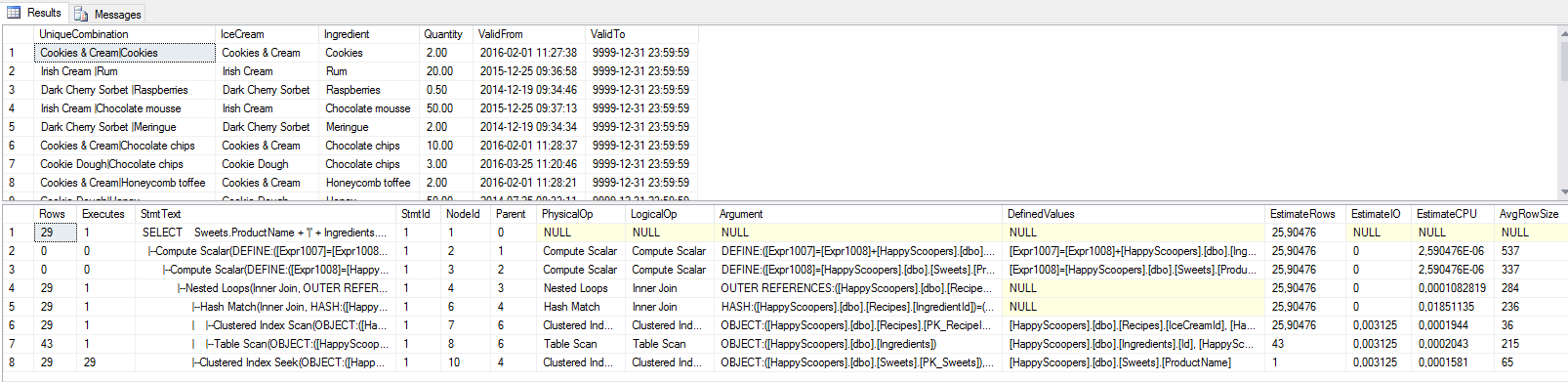The image size is (1568, 382).
Task: Click AvgRowSize cell '537'
Action: click(1531, 251)
